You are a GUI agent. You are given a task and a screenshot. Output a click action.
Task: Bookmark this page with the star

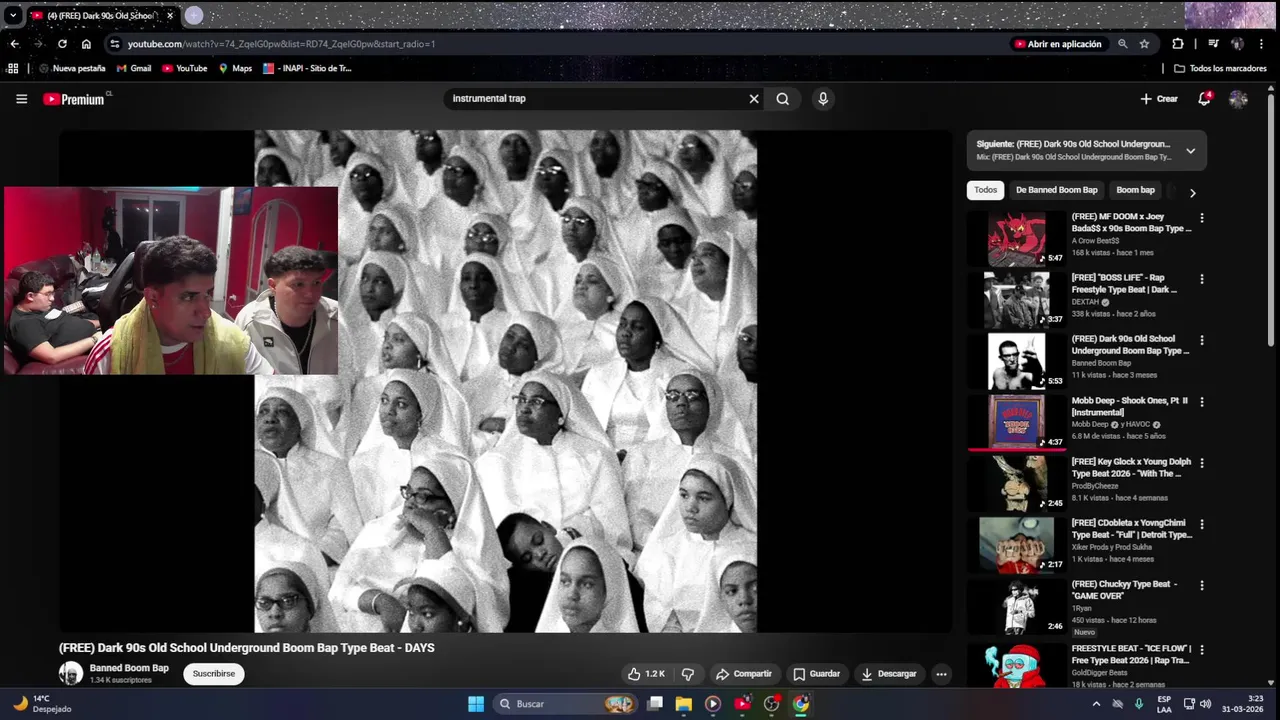click(1144, 44)
